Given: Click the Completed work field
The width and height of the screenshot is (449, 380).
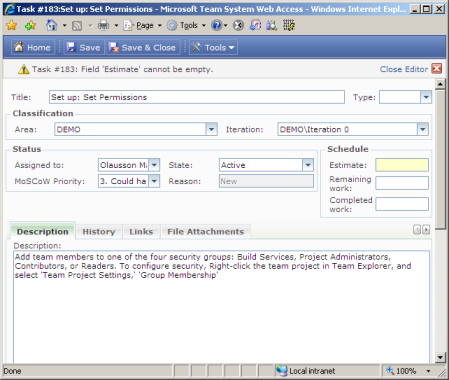Looking at the screenshot, I should coord(402,204).
